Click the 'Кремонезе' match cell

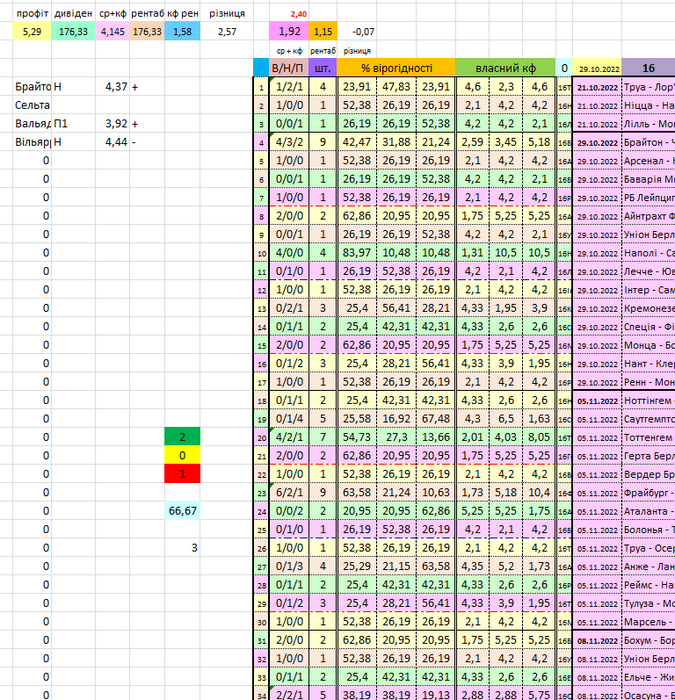click(x=648, y=308)
